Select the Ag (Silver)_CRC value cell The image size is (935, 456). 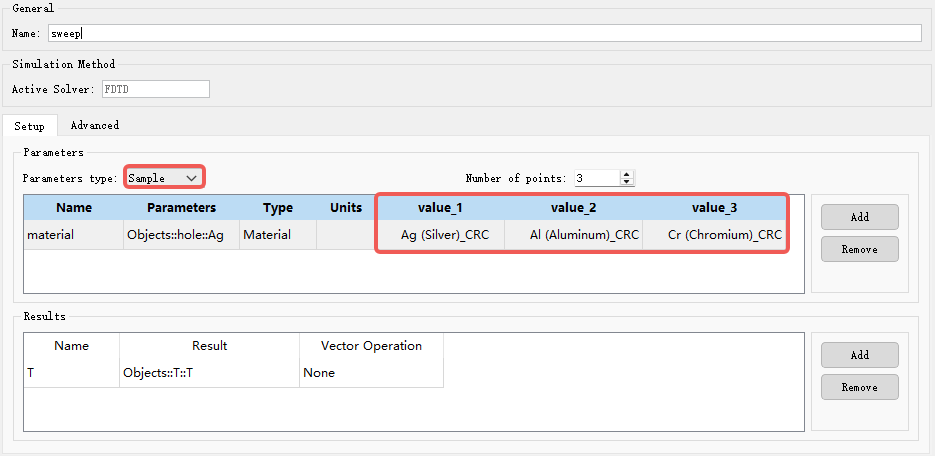[441, 235]
